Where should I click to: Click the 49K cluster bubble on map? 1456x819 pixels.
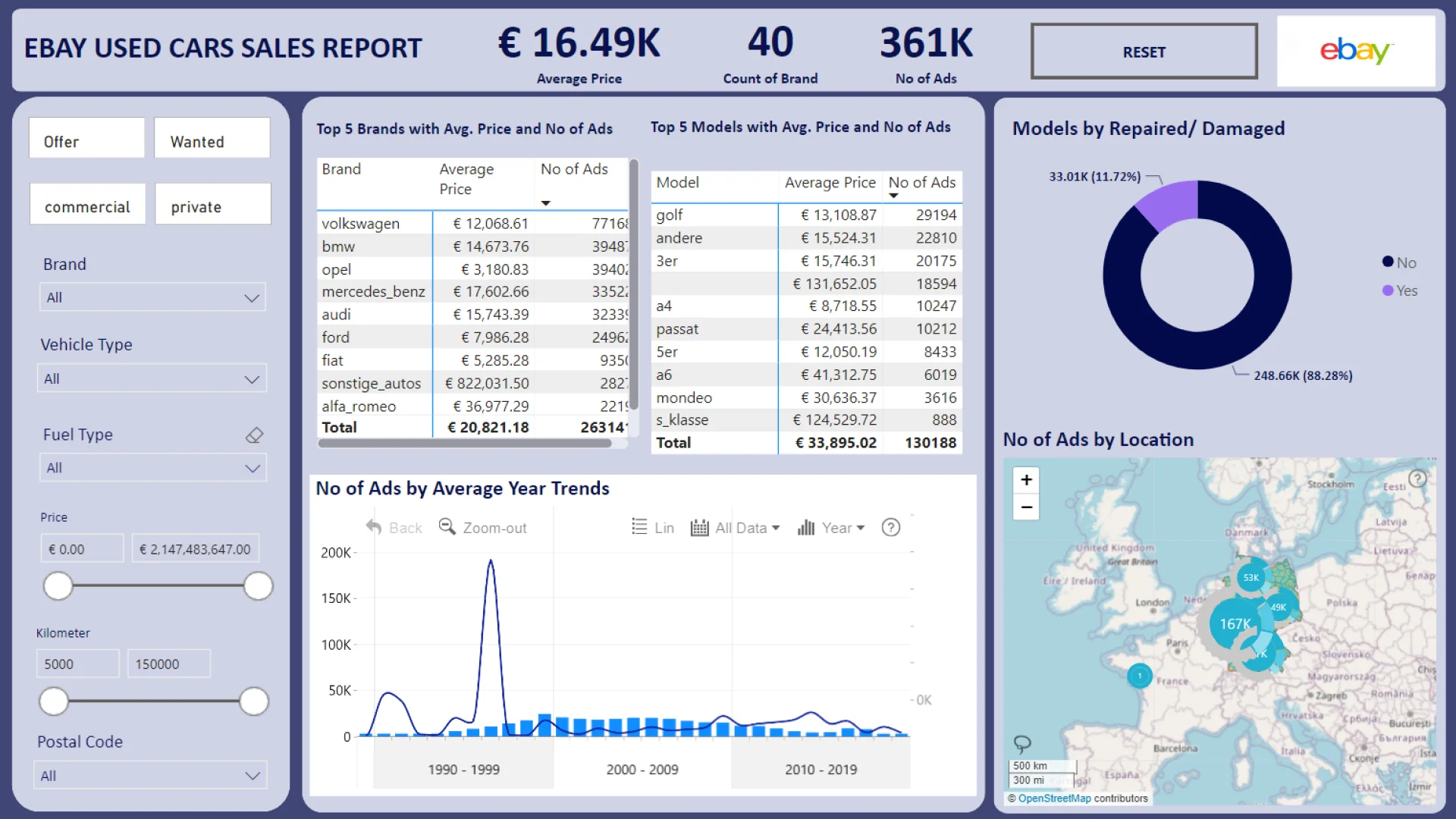(x=1279, y=607)
